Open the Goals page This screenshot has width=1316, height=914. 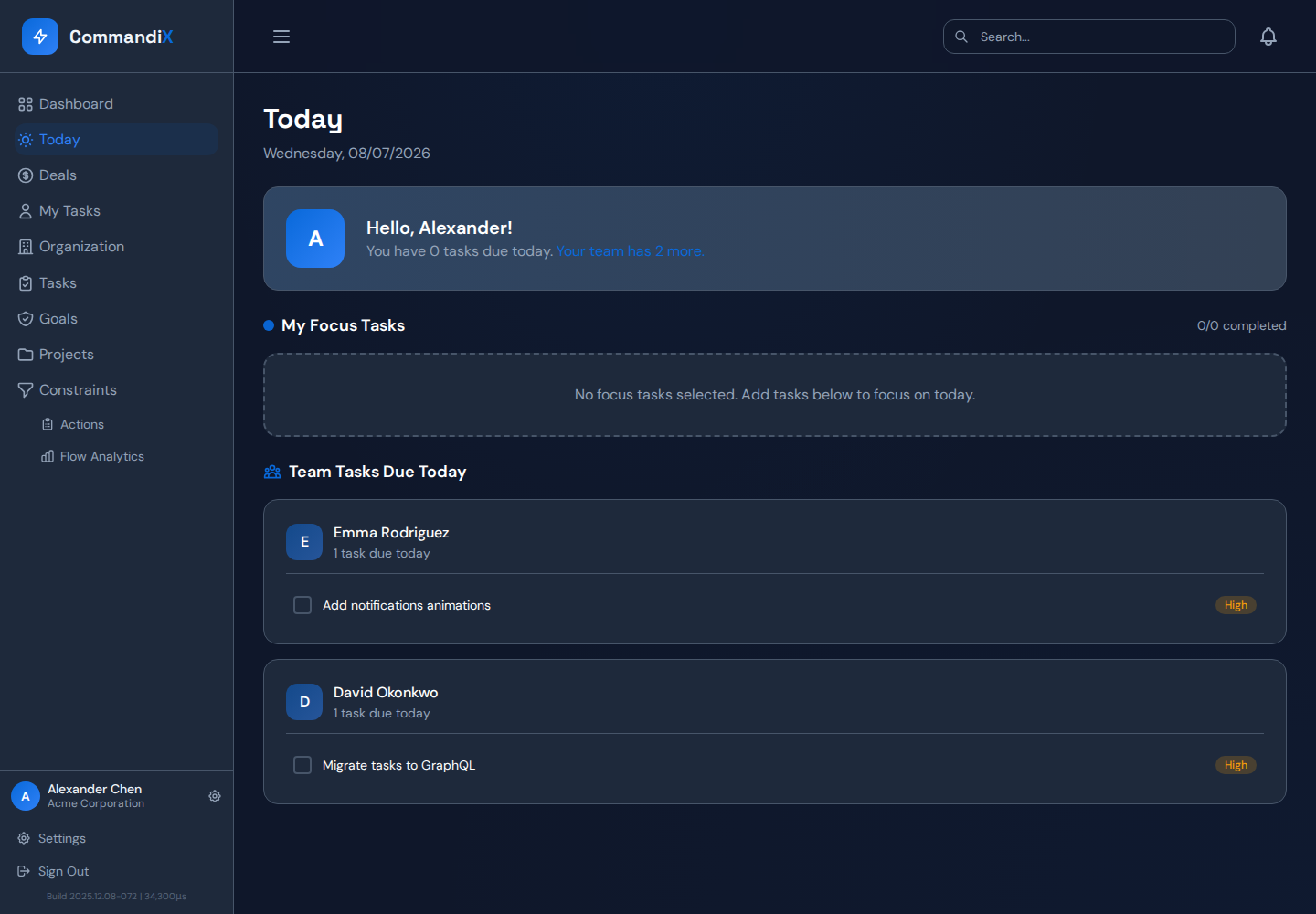point(117,319)
